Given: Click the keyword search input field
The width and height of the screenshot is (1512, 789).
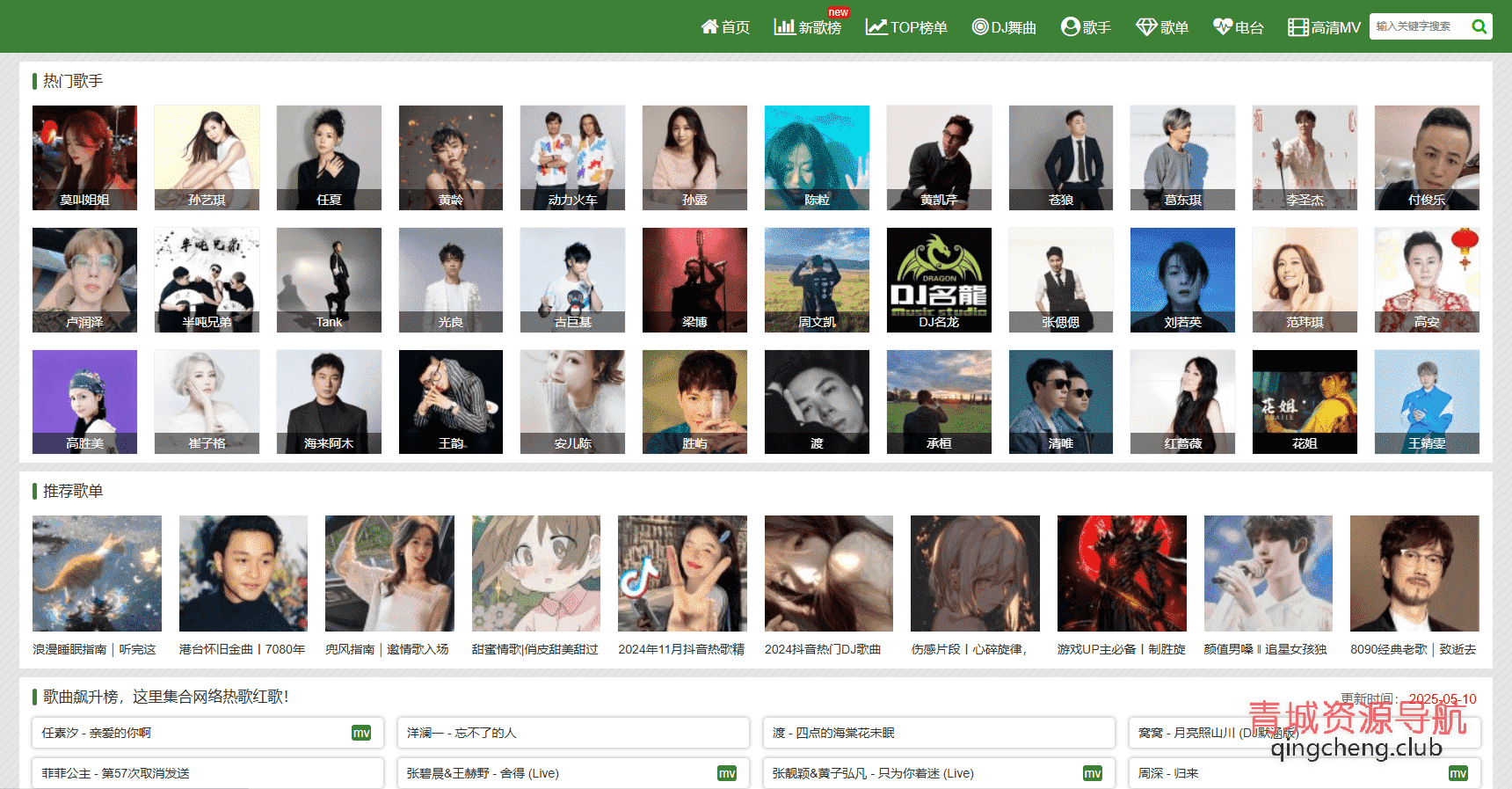Looking at the screenshot, I should coord(1417,26).
